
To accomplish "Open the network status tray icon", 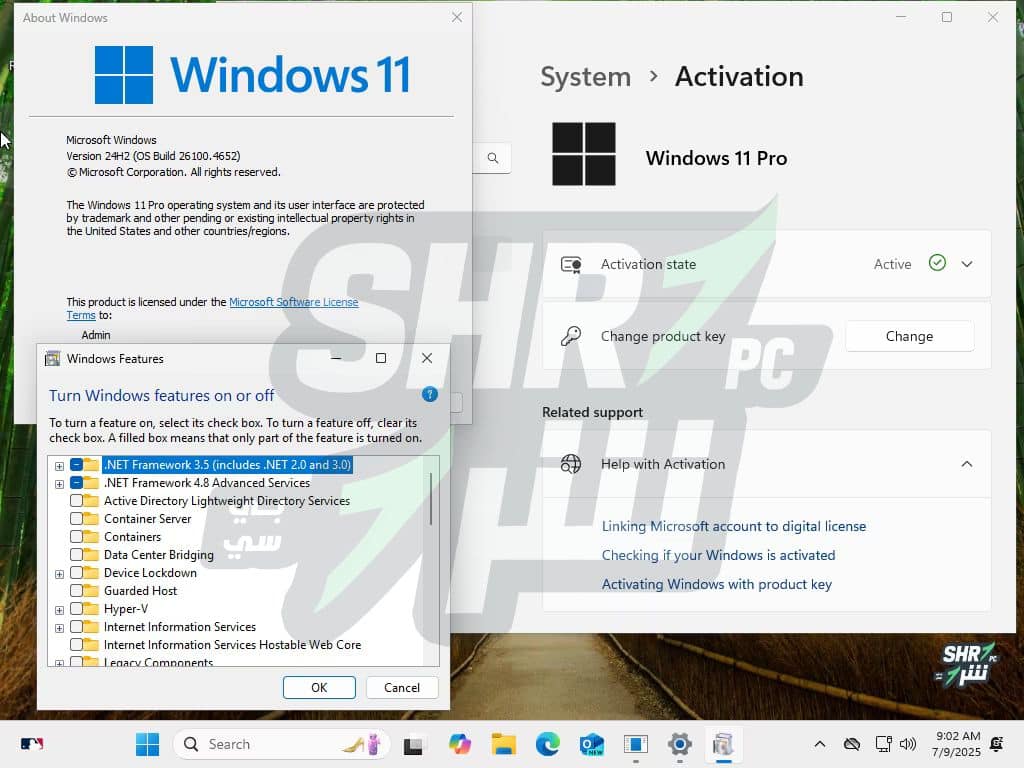I will click(x=883, y=744).
